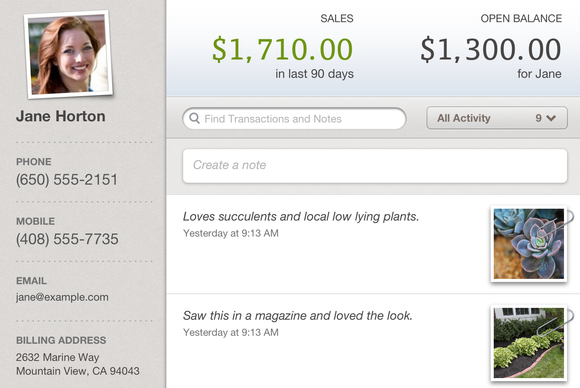Open the note about loving succulents
Image resolution: width=580 pixels, height=388 pixels.
[301, 217]
